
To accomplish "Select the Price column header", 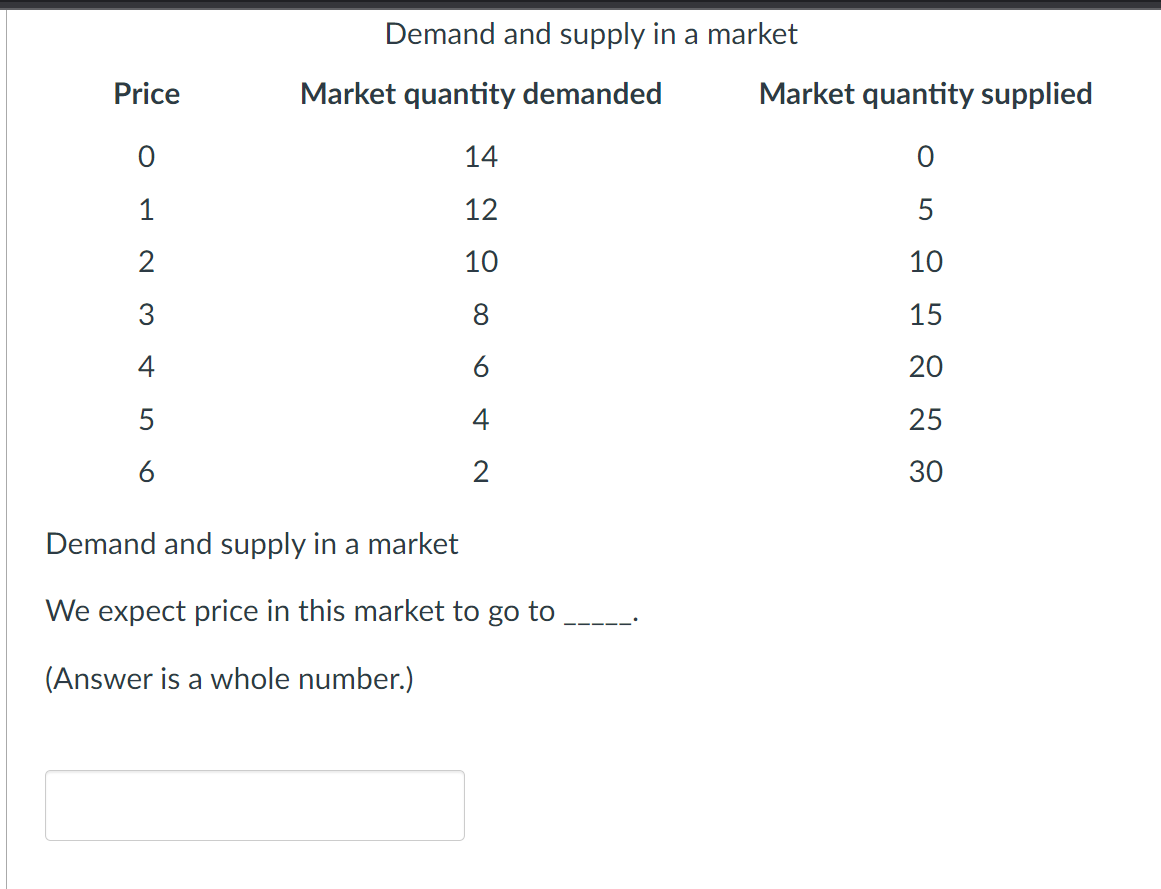I will [x=147, y=94].
